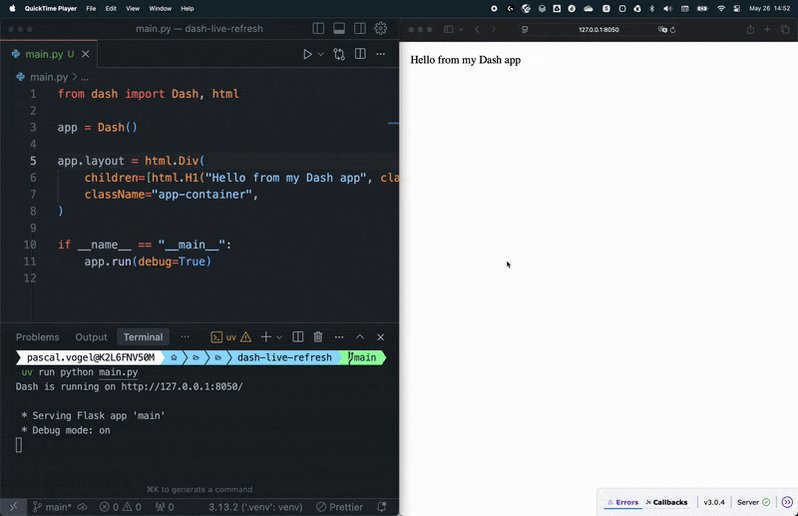Go forward in the browser window
798x516 pixels.
coord(493,30)
